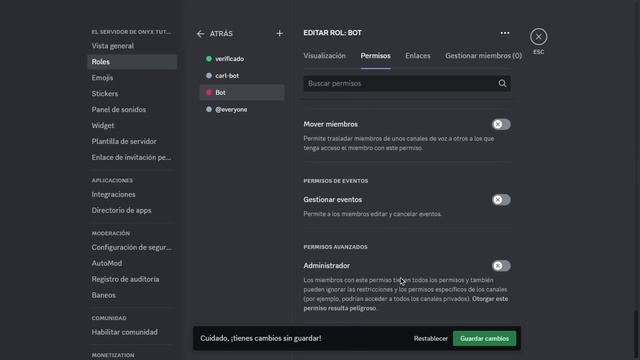Click the Gestionar eventos permission title
The height and width of the screenshot is (360, 640).
click(333, 200)
